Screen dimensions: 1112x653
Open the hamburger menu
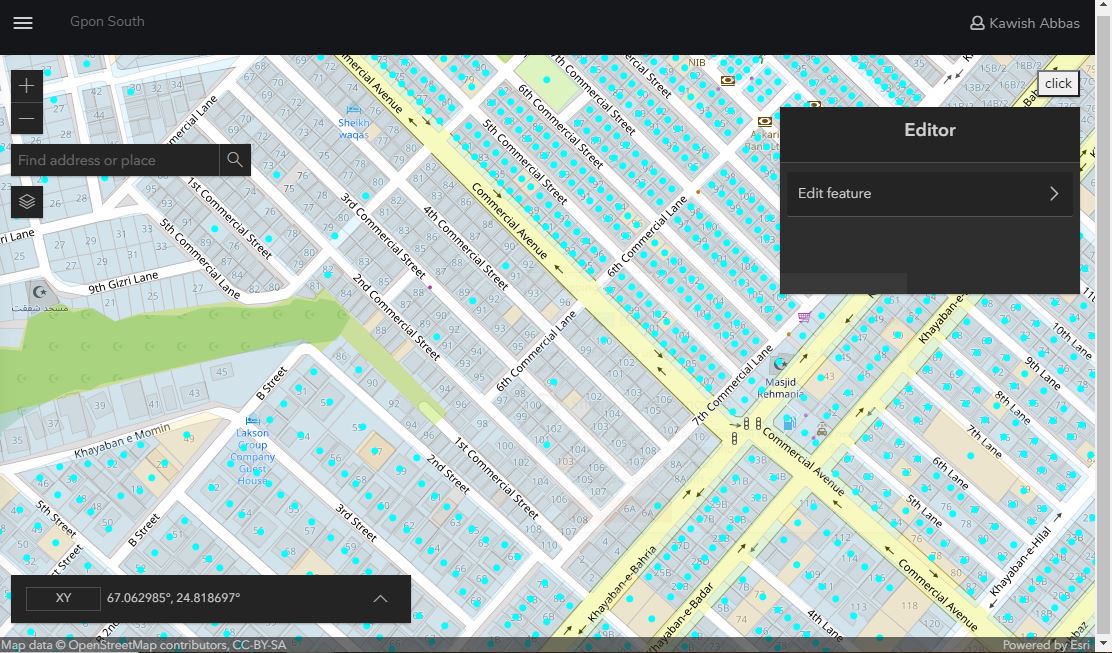pyautogui.click(x=23, y=23)
